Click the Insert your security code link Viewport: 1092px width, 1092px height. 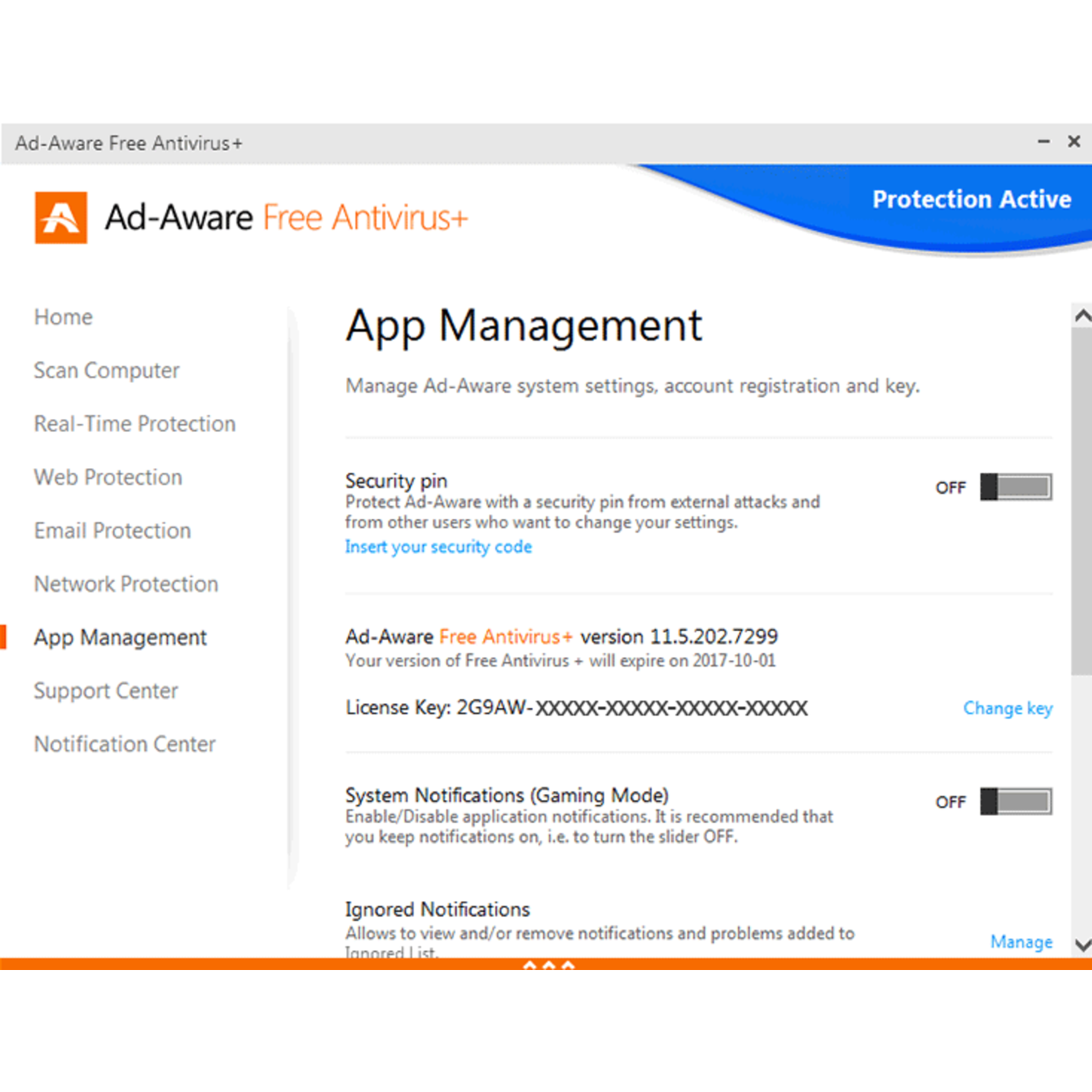pos(439,547)
